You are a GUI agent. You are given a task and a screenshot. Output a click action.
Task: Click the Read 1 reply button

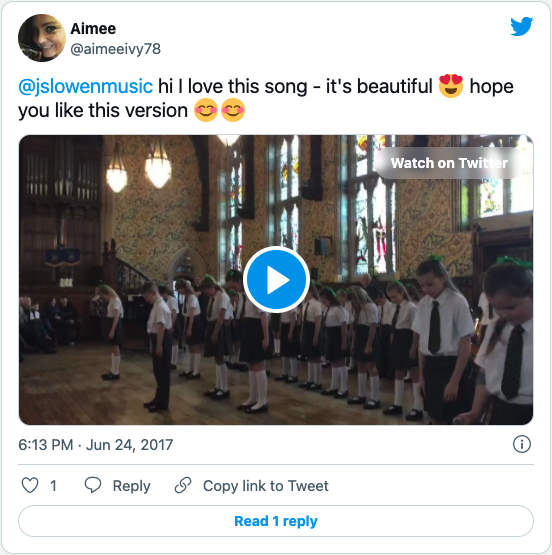coord(276,521)
